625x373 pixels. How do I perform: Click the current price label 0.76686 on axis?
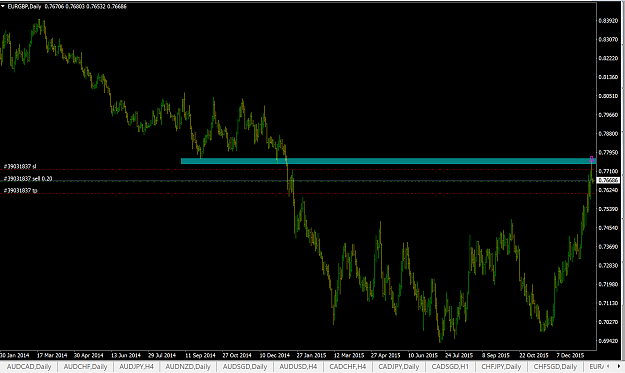(609, 181)
